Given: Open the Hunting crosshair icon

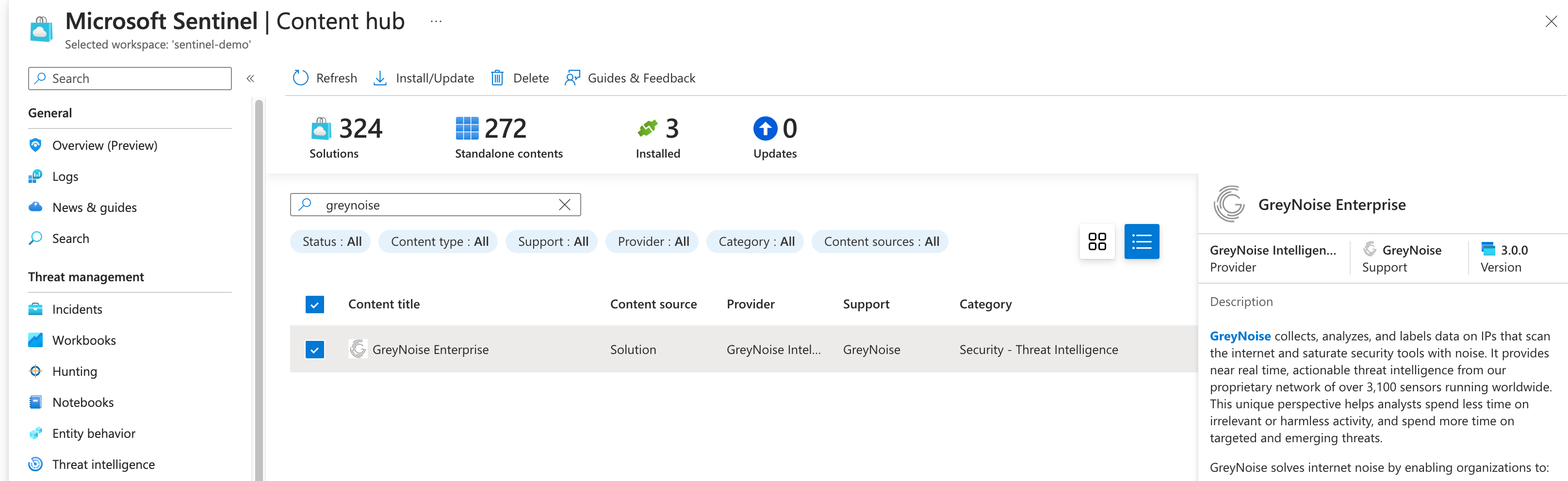Looking at the screenshot, I should [x=35, y=371].
